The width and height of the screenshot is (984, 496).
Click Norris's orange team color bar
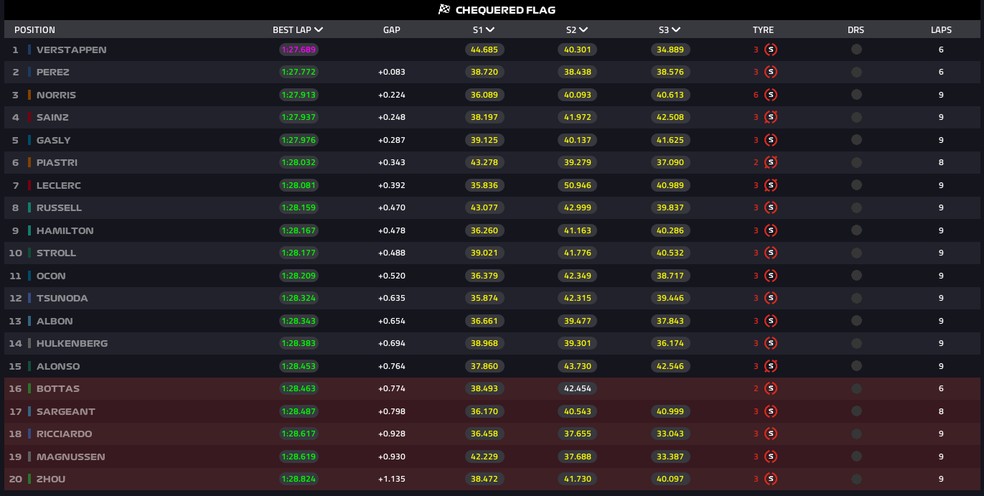[29, 95]
